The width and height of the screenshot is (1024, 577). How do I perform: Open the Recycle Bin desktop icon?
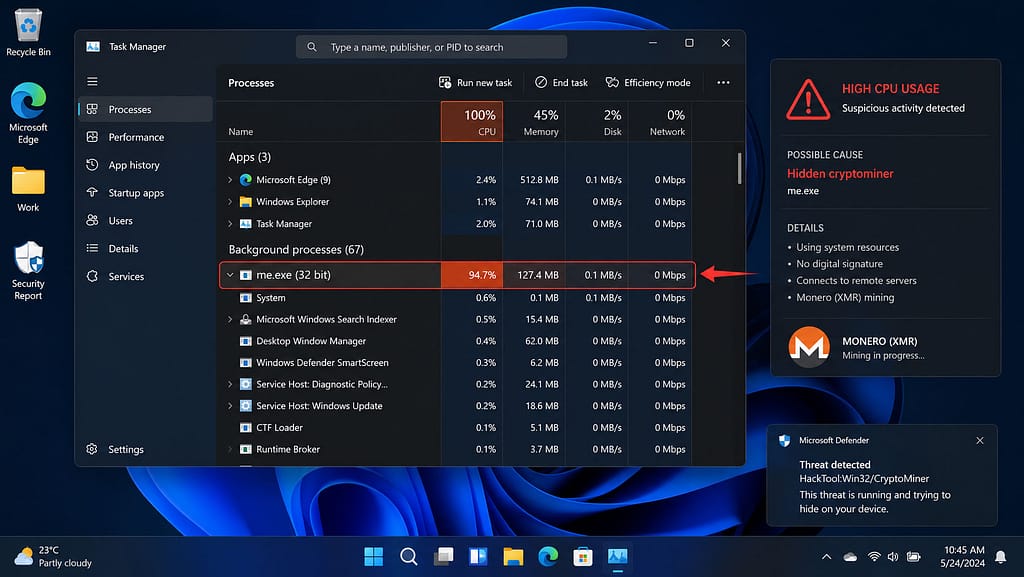28,33
